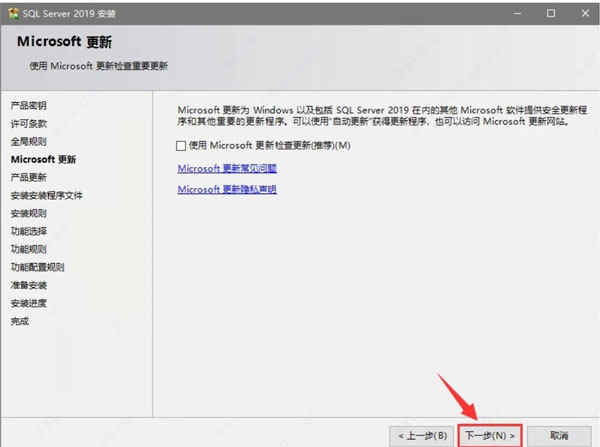
Task: Select the 安装进度 step in the sidebar
Action: tap(29, 303)
